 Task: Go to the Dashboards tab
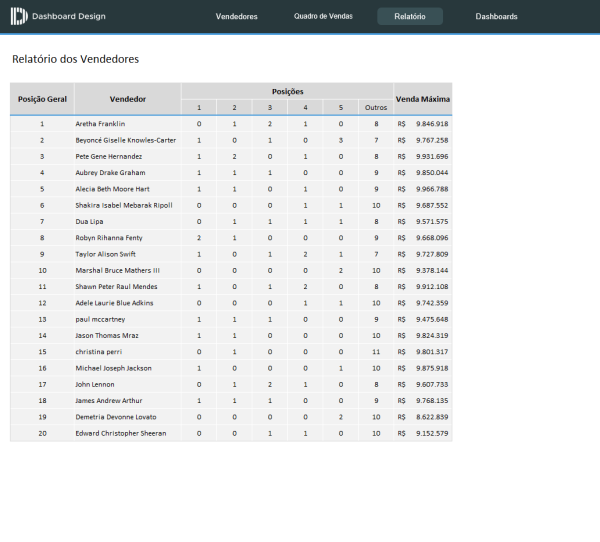coord(496,17)
